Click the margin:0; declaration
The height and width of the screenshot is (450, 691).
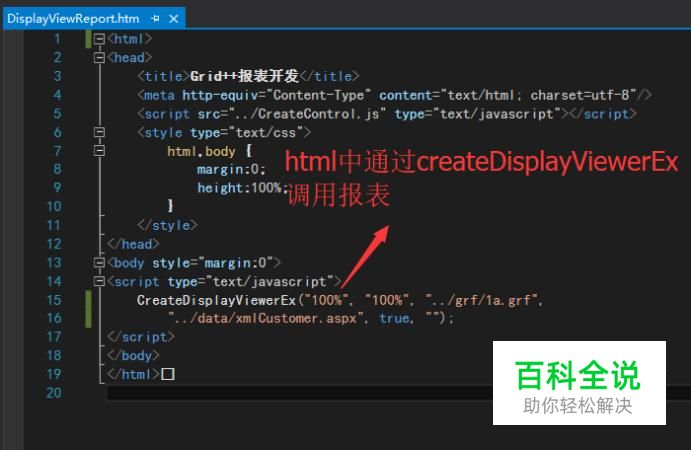tap(231, 170)
